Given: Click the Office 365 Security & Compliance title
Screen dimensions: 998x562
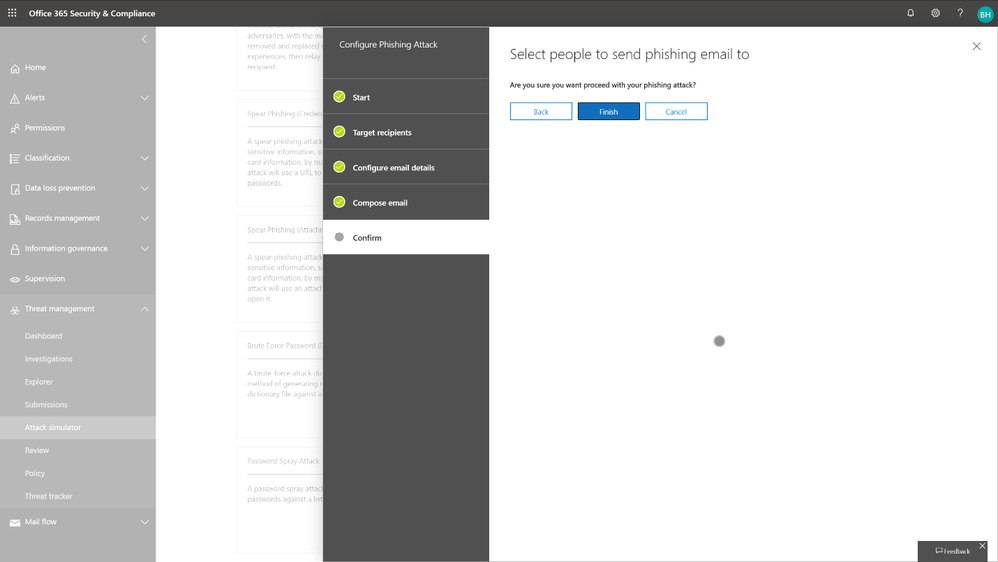Looking at the screenshot, I should click(x=92, y=13).
